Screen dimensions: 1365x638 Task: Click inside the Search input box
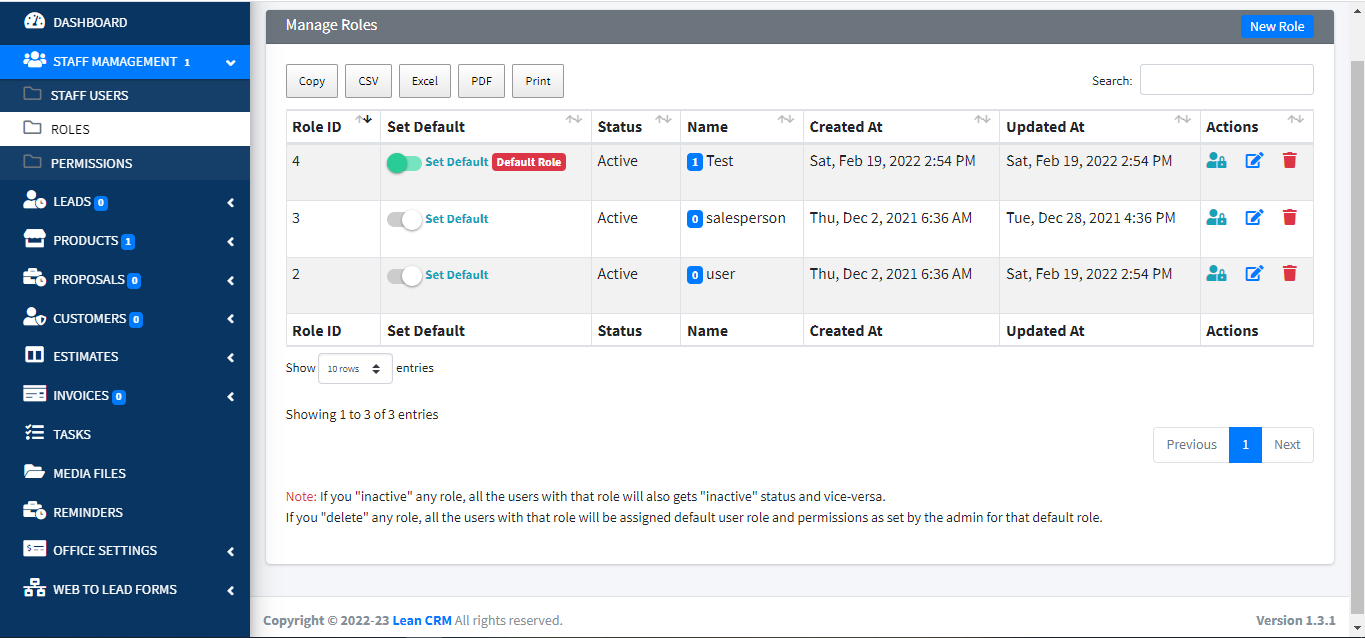coord(1226,79)
